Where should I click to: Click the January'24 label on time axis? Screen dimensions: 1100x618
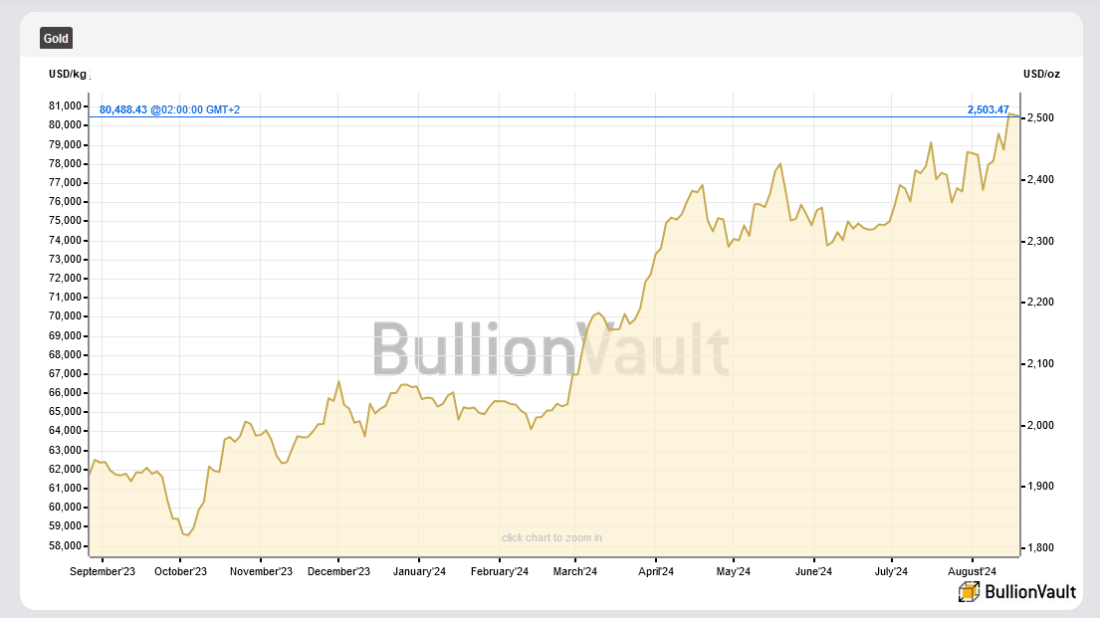419,571
